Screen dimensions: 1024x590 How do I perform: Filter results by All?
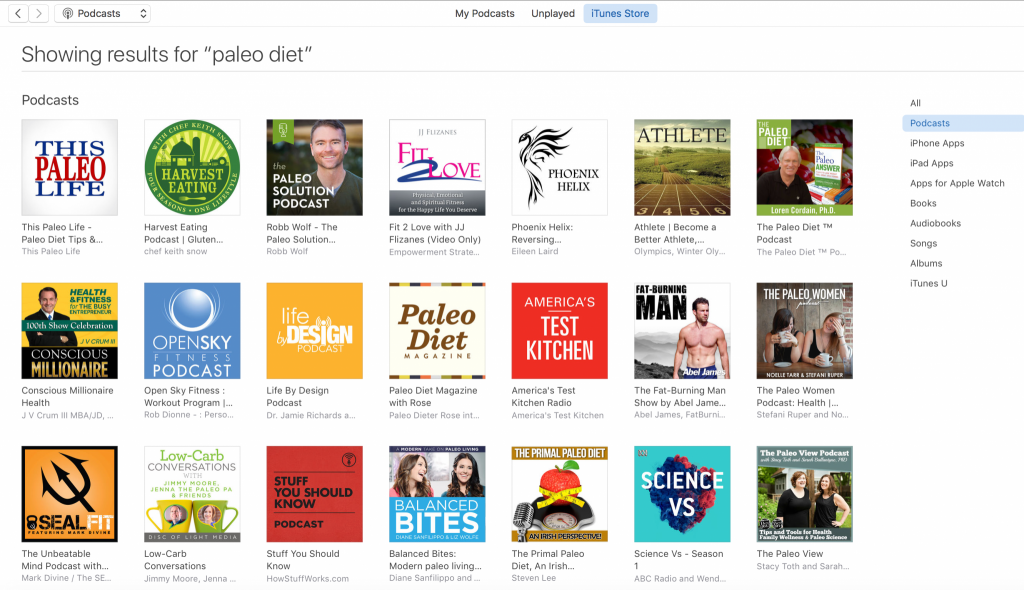click(916, 103)
